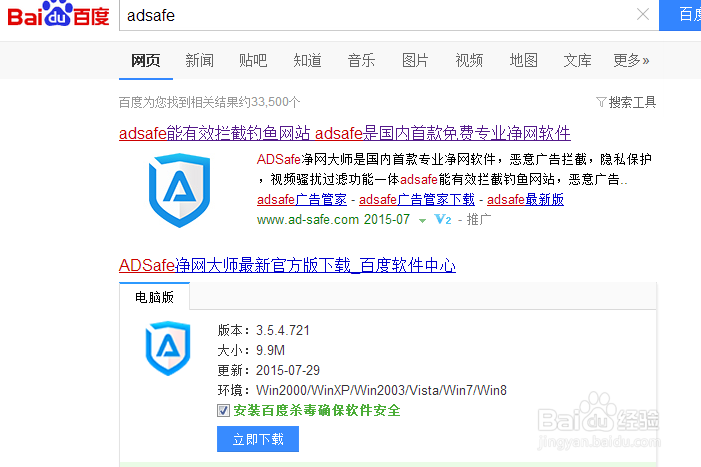Clear the search box with the X
The image size is (701, 467).
pyautogui.click(x=642, y=14)
